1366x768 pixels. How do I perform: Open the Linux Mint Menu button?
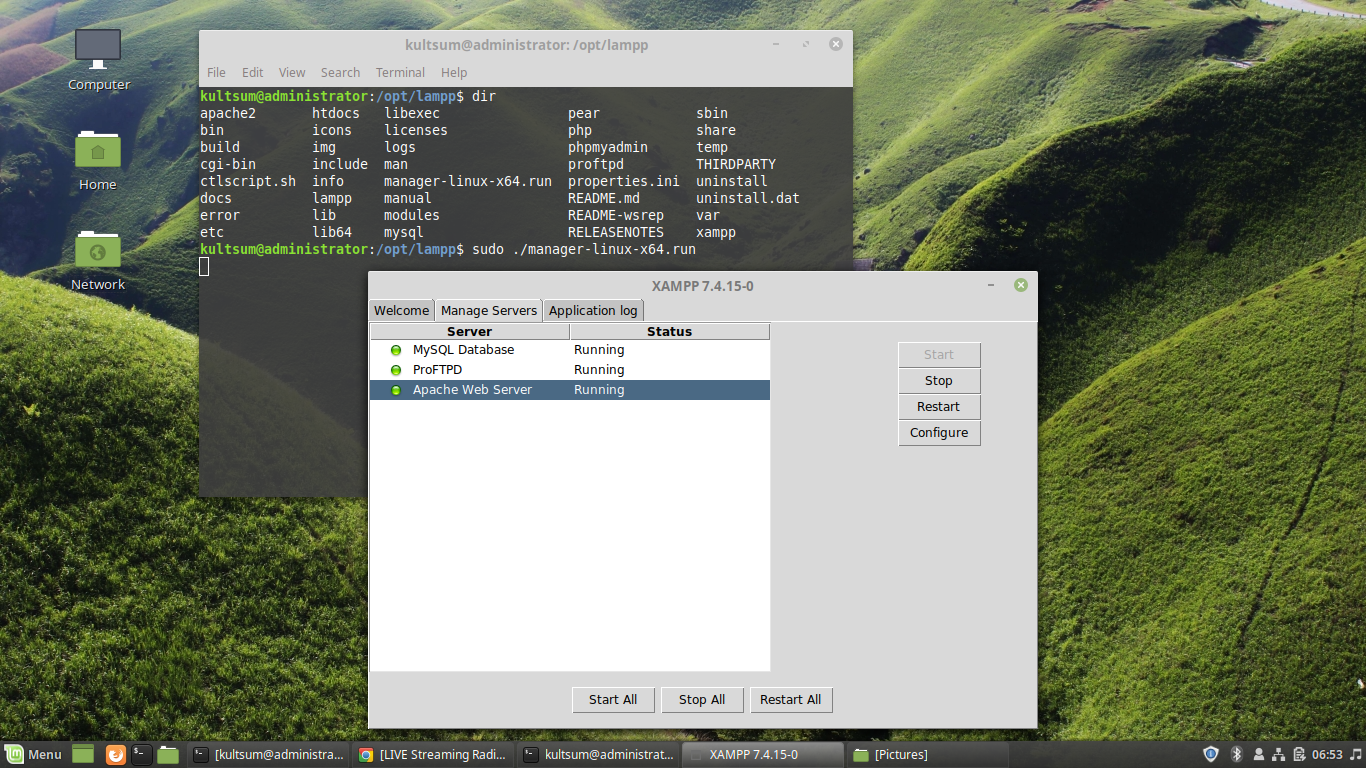(x=34, y=755)
